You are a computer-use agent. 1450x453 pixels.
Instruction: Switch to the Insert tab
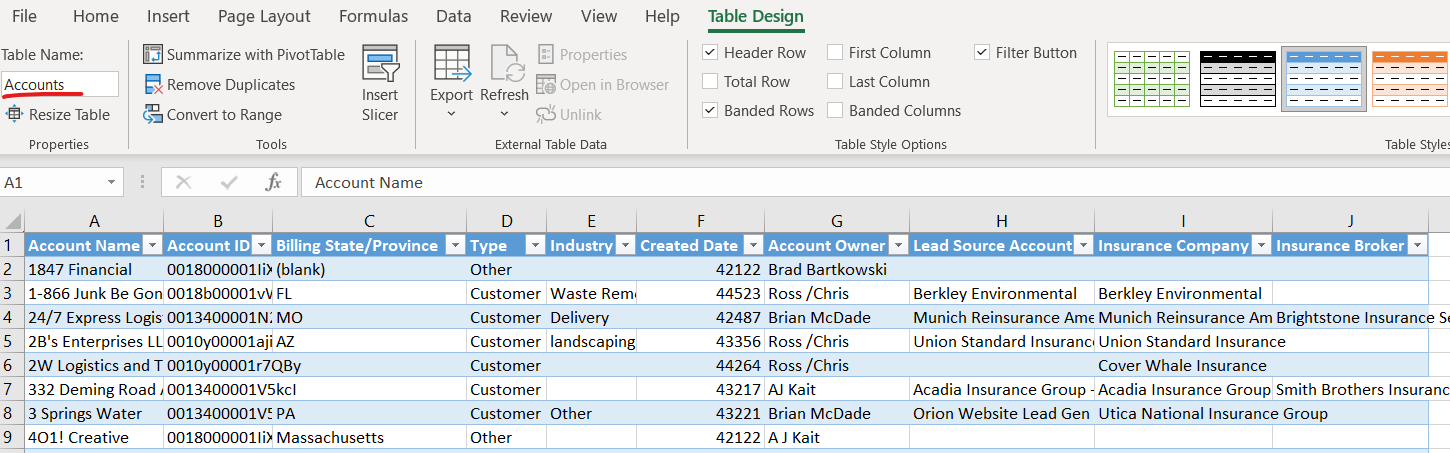click(168, 16)
